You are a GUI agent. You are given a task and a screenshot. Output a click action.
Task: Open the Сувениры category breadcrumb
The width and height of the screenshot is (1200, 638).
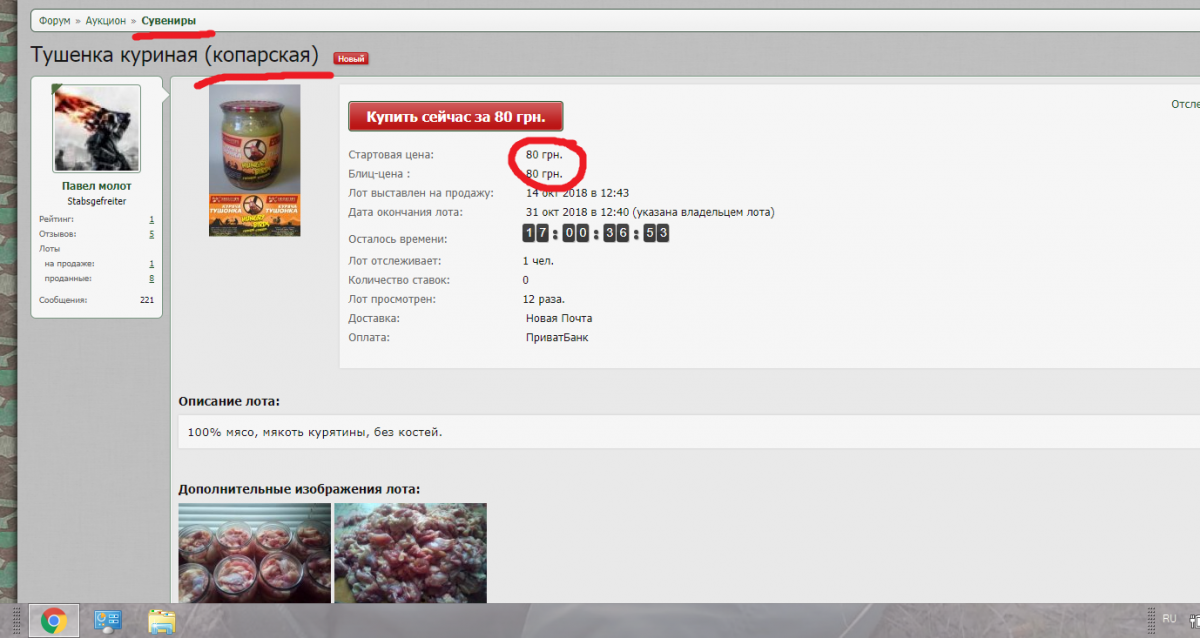[169, 21]
